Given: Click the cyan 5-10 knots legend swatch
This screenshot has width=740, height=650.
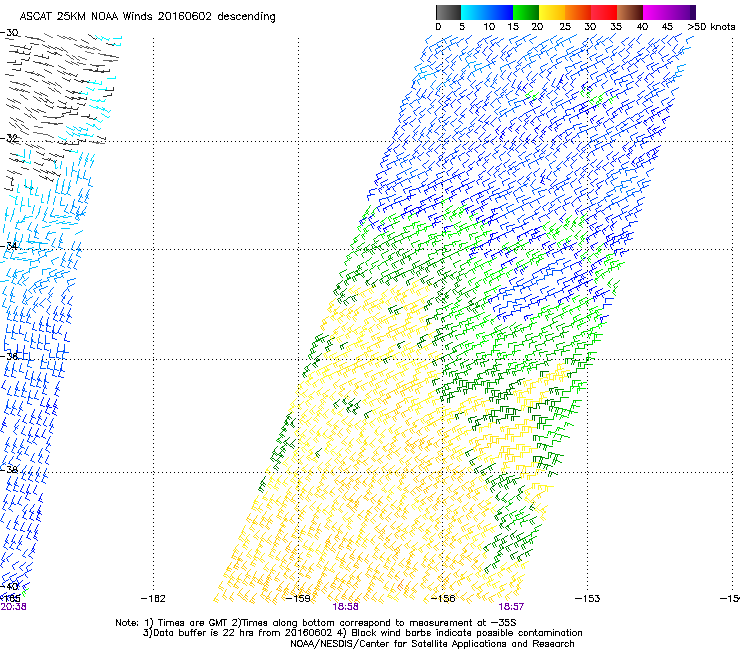Looking at the screenshot, I should click(474, 12).
